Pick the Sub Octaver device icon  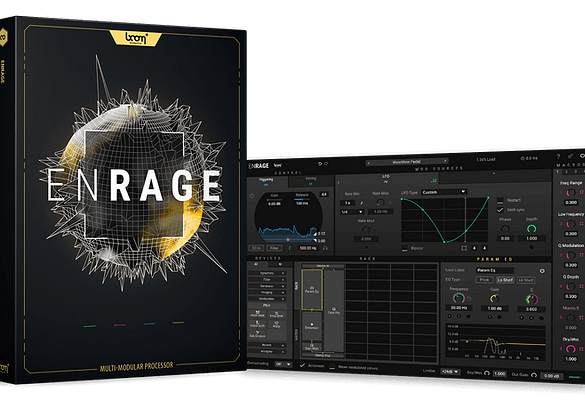(x=257, y=334)
